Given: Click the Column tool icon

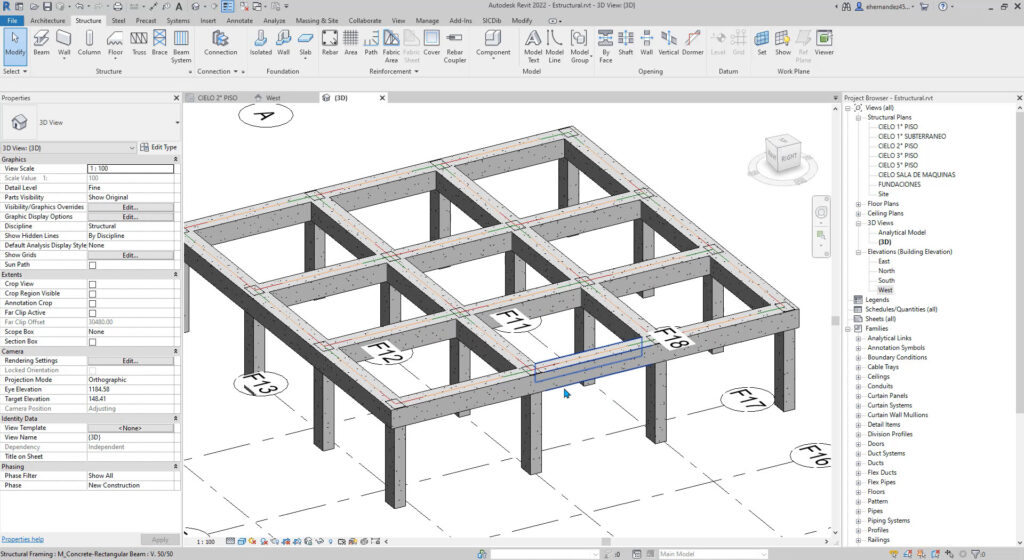Looking at the screenshot, I should click(x=89, y=42).
